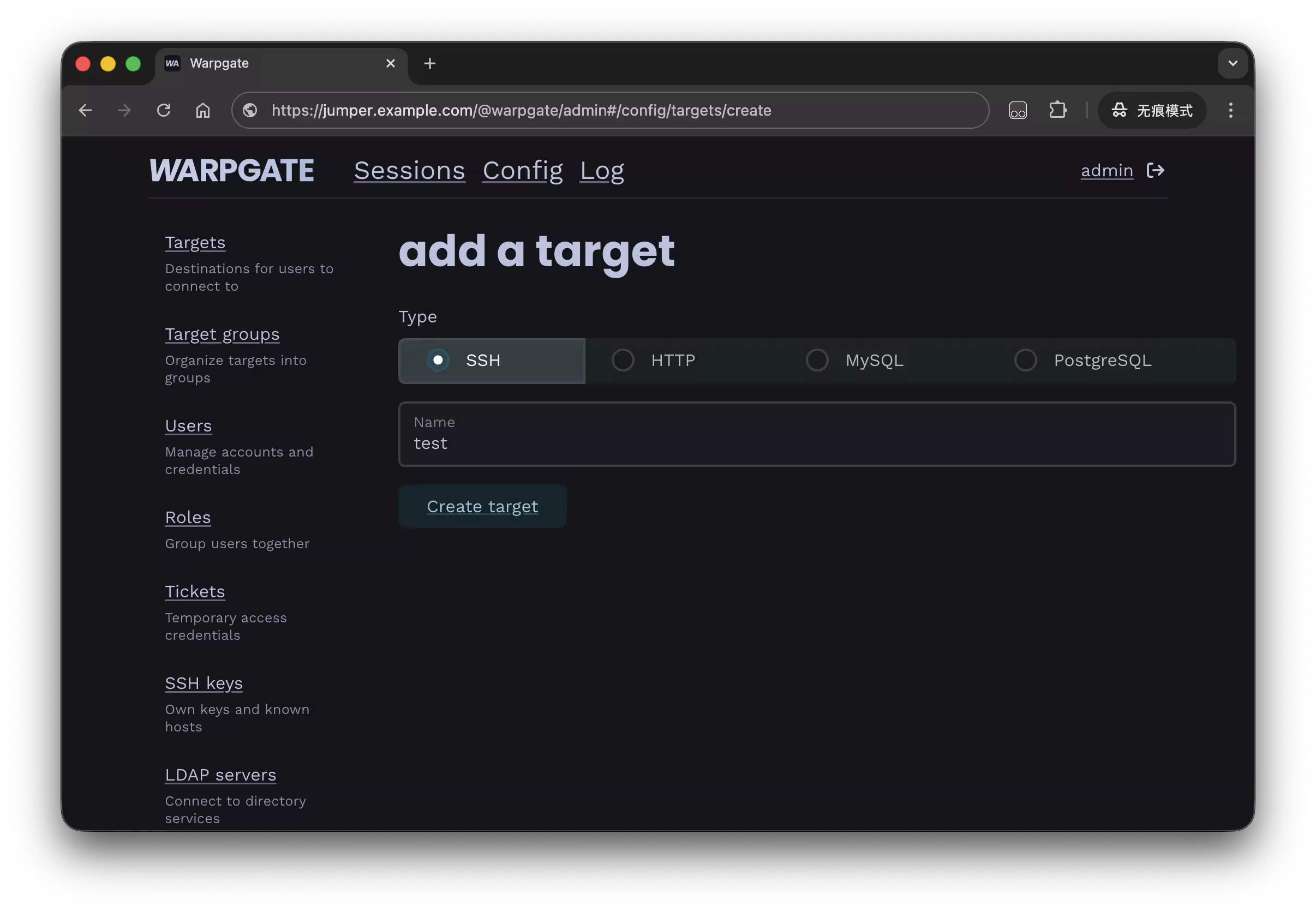
Task: Open Users in the sidebar
Action: [188, 425]
